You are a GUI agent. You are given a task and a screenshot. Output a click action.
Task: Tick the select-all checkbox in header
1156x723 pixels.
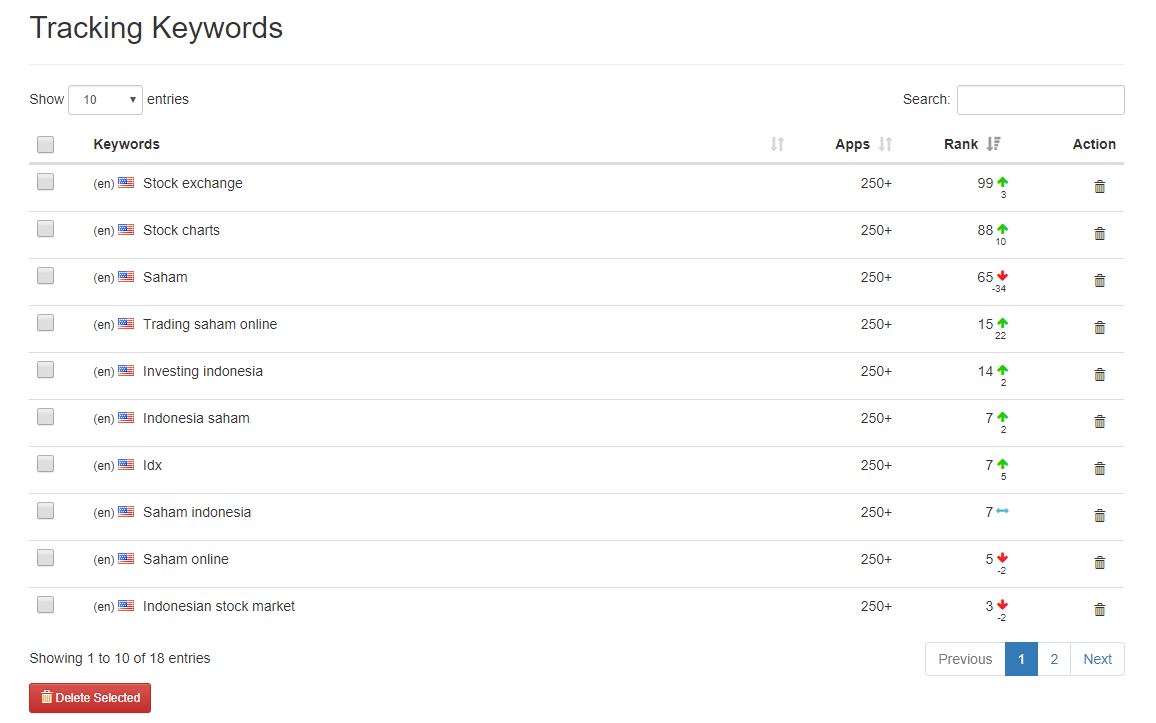(x=46, y=144)
